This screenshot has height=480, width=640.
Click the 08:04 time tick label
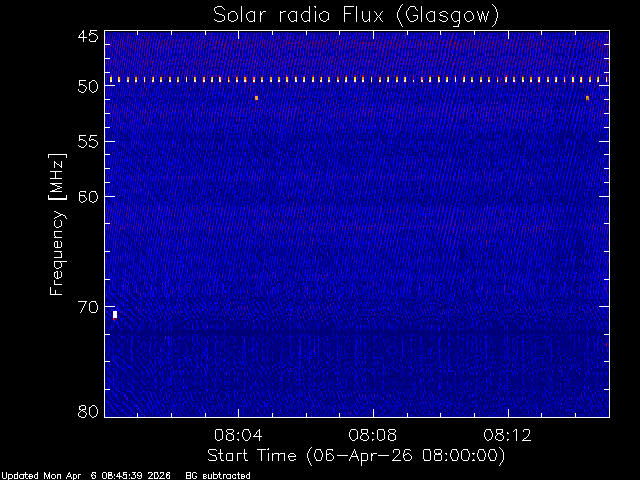click(238, 435)
